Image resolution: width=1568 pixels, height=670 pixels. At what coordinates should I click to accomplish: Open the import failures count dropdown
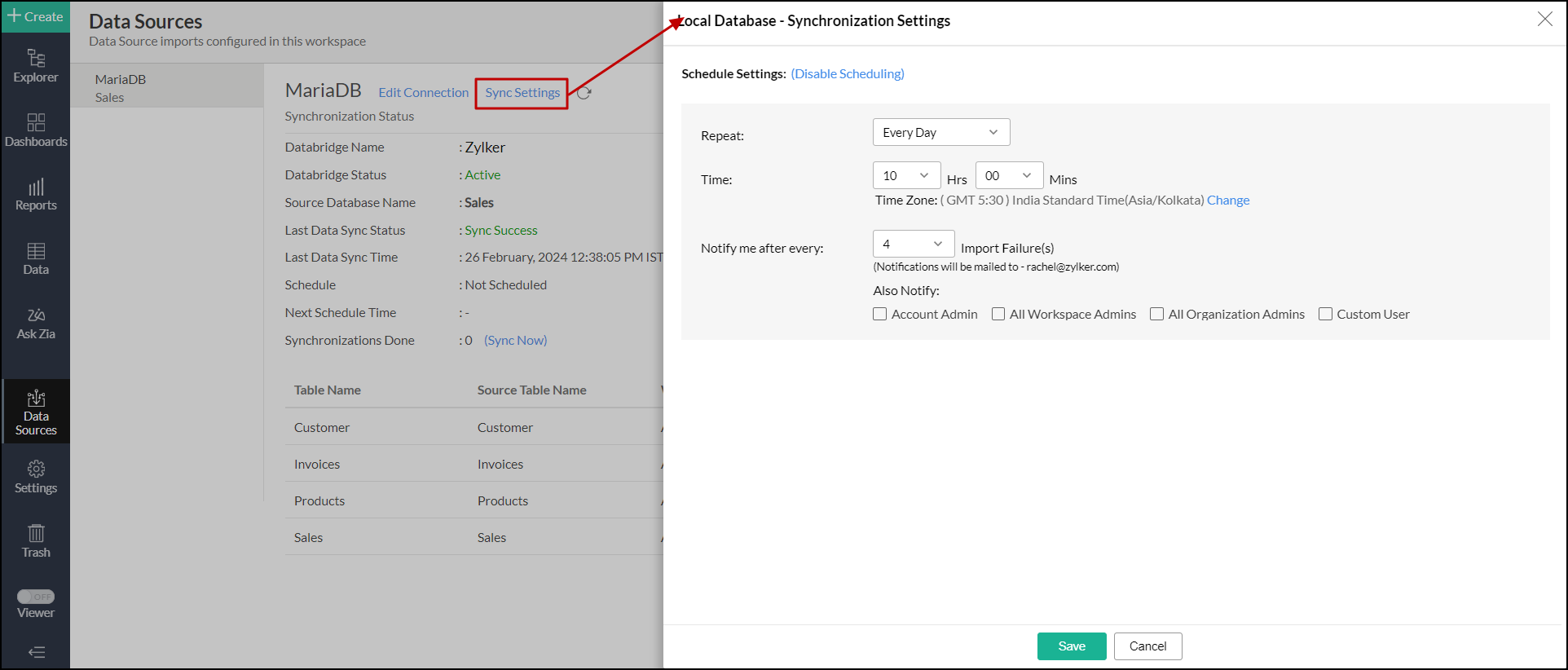[x=913, y=244]
